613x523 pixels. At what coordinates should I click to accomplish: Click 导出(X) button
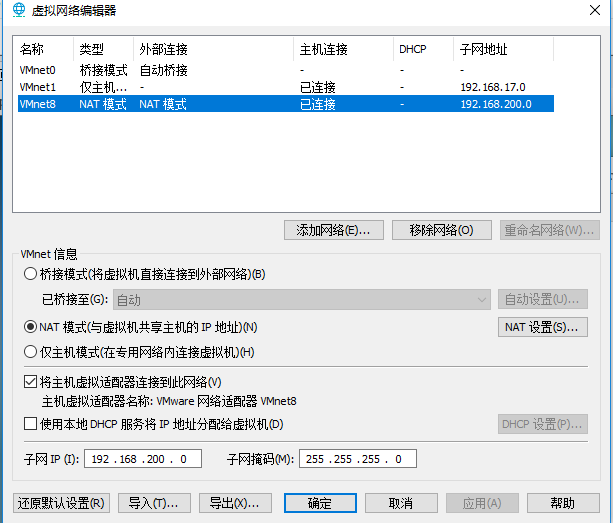click(235, 503)
